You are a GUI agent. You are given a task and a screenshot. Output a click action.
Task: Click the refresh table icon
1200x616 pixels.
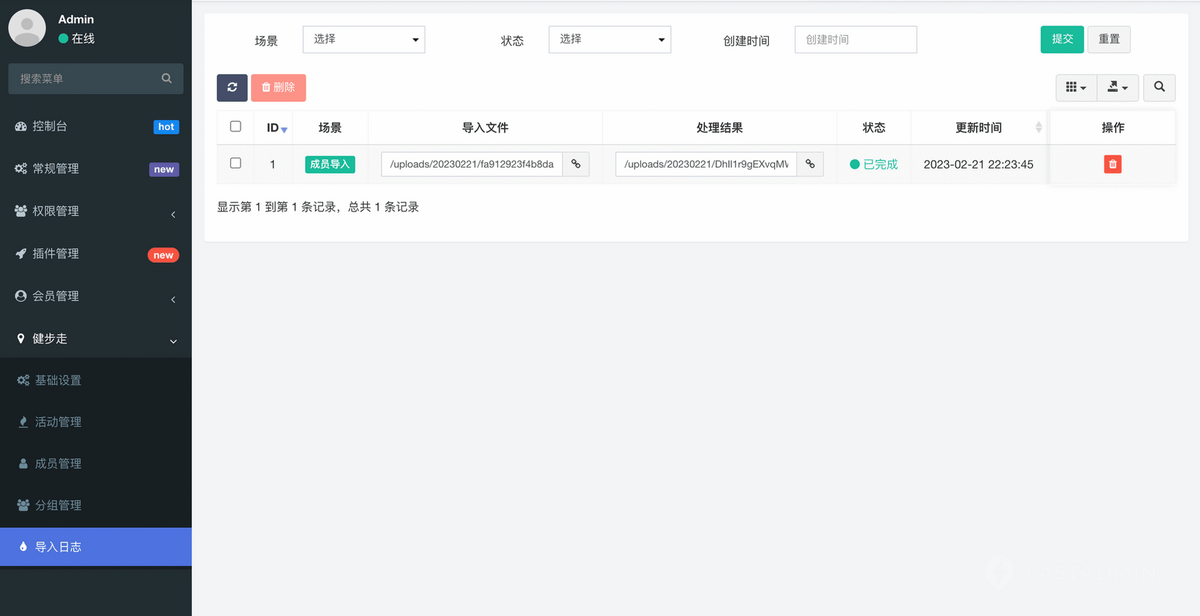point(231,88)
